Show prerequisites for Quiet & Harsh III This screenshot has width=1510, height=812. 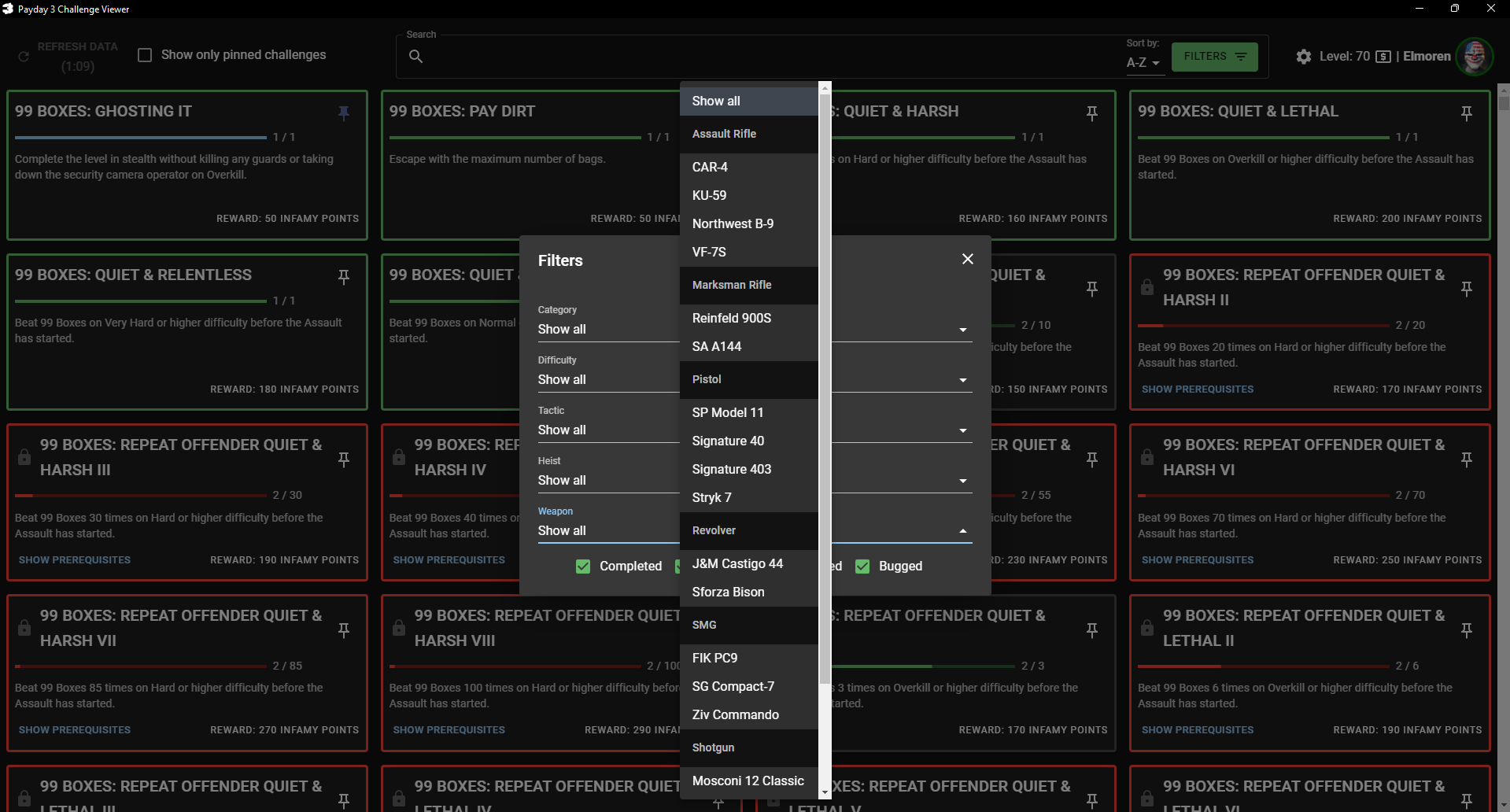75,560
